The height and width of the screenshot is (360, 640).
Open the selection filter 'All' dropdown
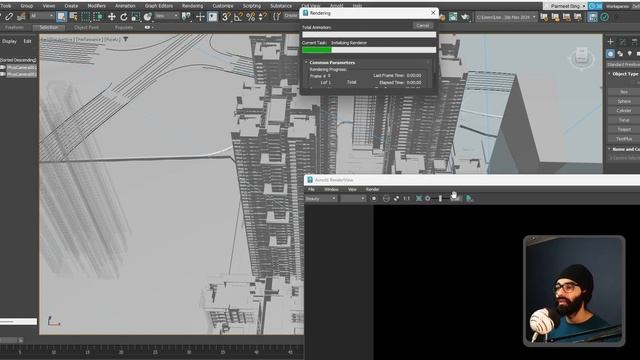42,16
